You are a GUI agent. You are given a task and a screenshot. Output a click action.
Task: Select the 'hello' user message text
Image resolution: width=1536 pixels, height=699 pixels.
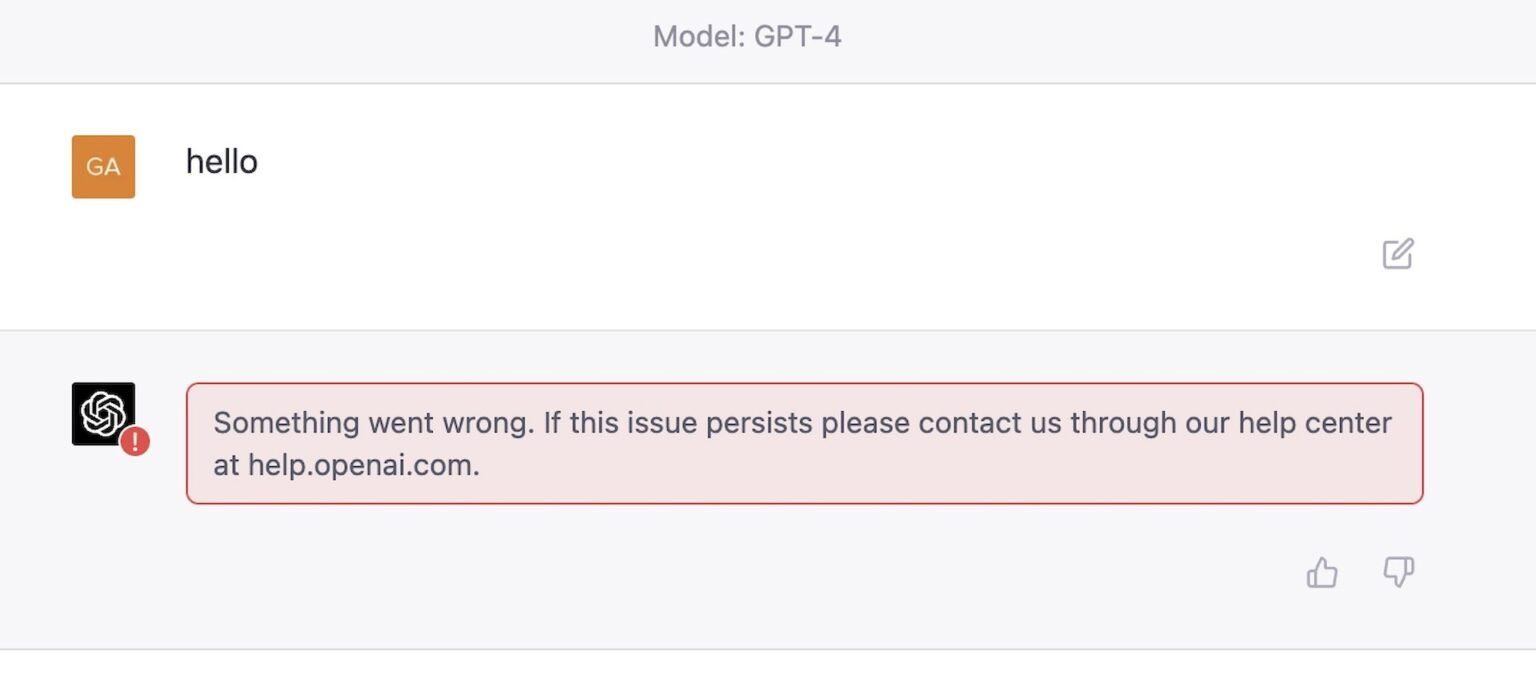(x=221, y=161)
